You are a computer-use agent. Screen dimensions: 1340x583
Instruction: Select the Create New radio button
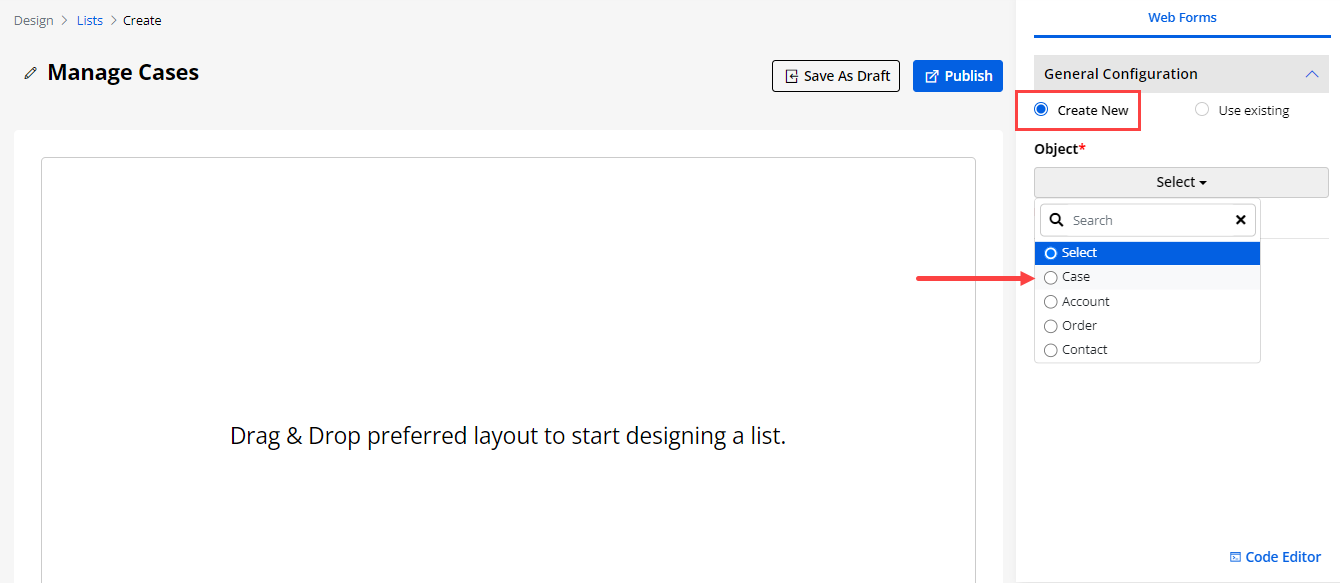pos(1042,110)
